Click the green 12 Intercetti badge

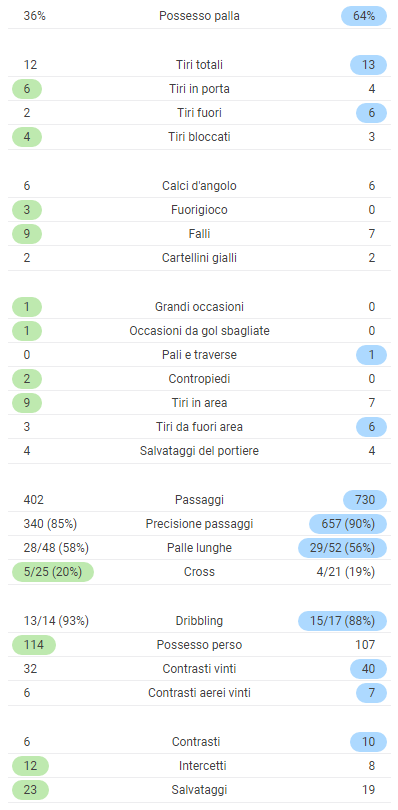(x=30, y=766)
